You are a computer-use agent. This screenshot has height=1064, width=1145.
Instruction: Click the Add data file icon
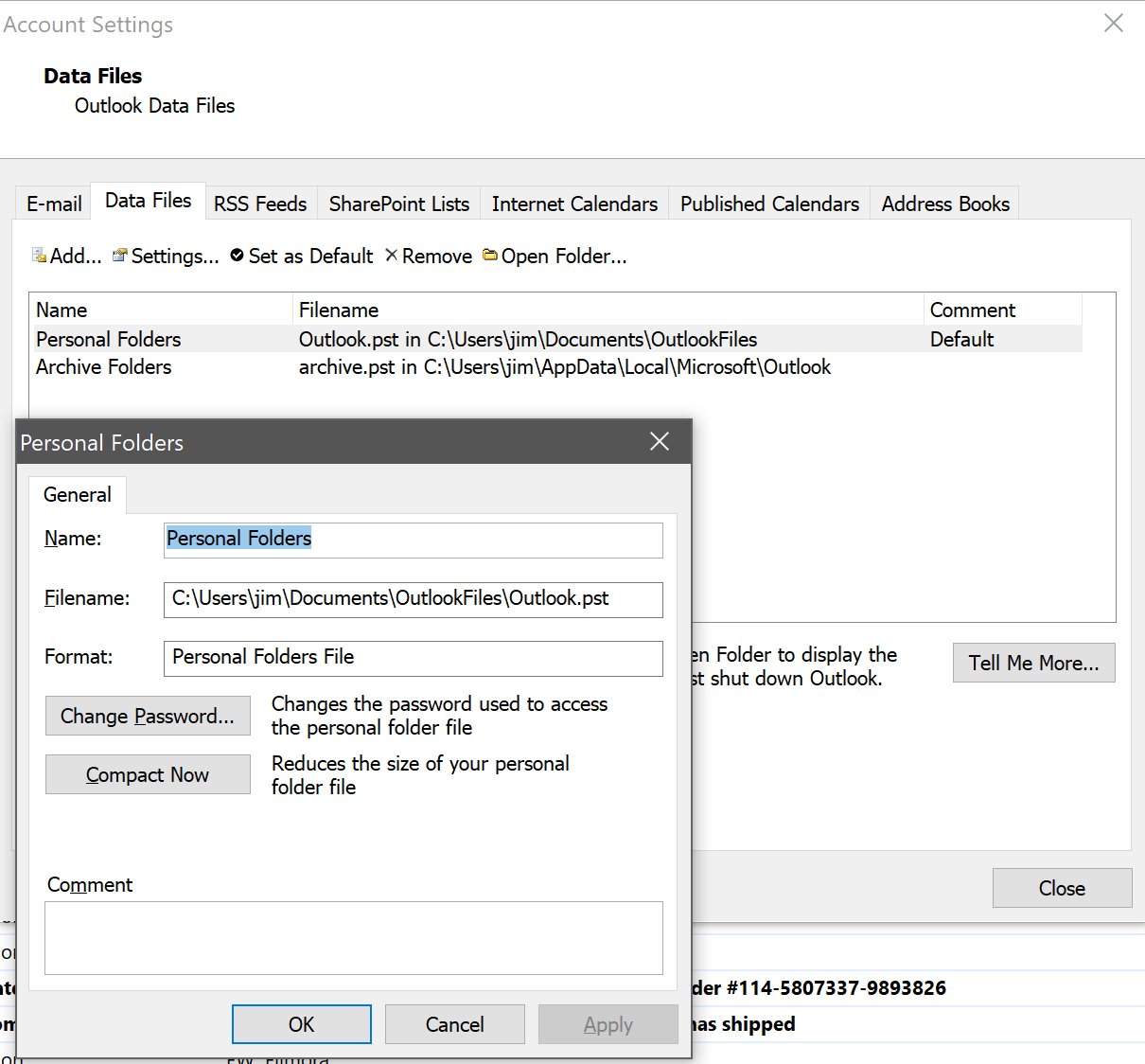tap(39, 256)
